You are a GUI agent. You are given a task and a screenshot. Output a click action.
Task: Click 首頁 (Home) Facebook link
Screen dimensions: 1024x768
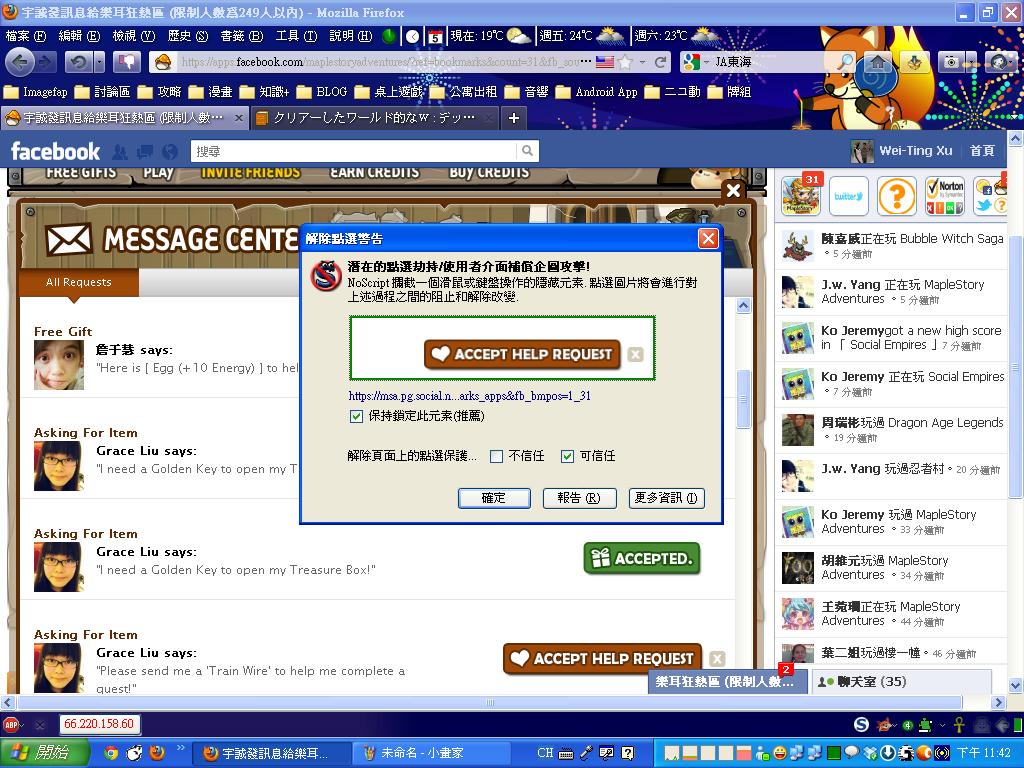pos(982,151)
